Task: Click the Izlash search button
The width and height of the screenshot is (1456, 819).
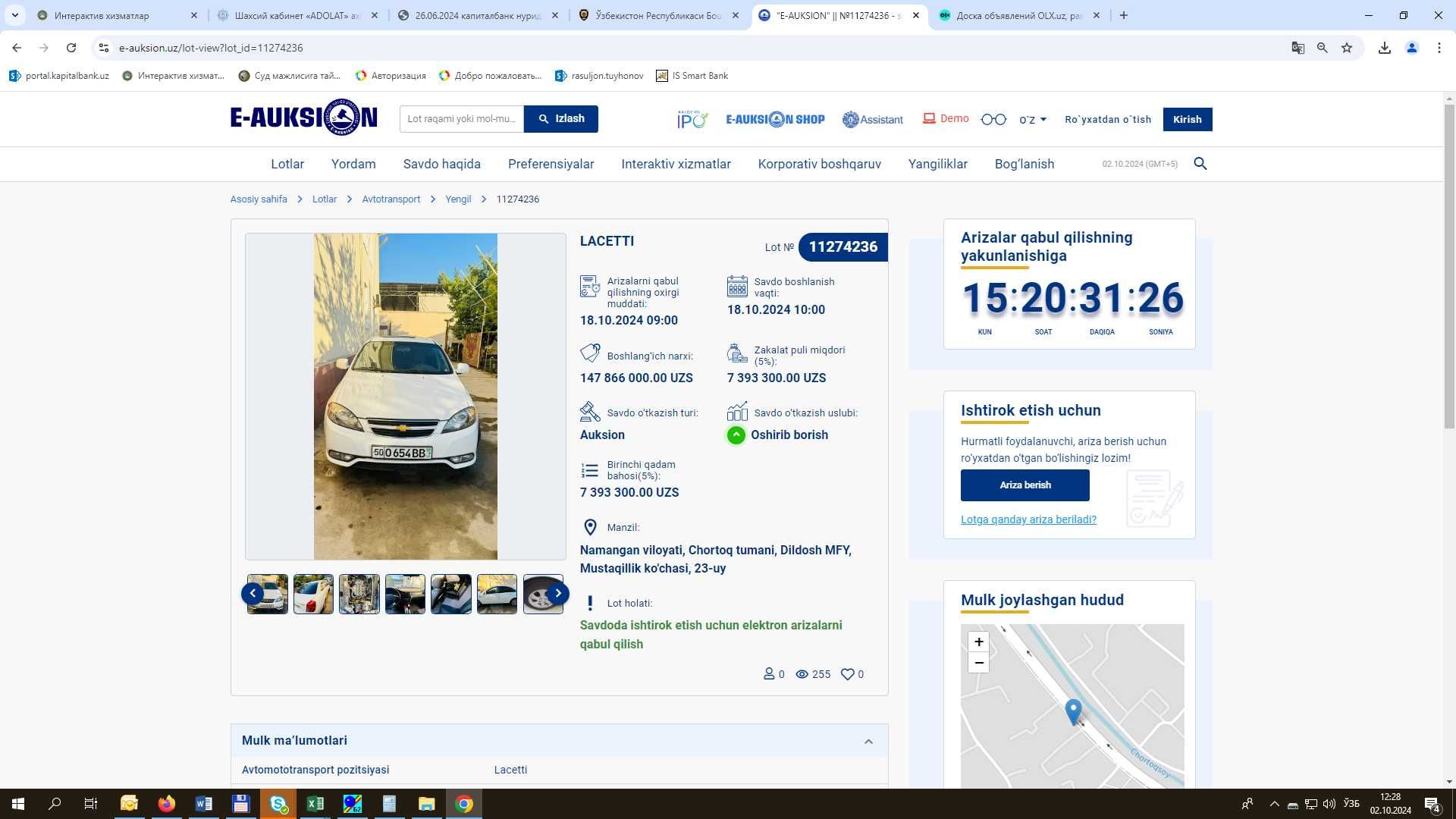Action: pyautogui.click(x=561, y=118)
